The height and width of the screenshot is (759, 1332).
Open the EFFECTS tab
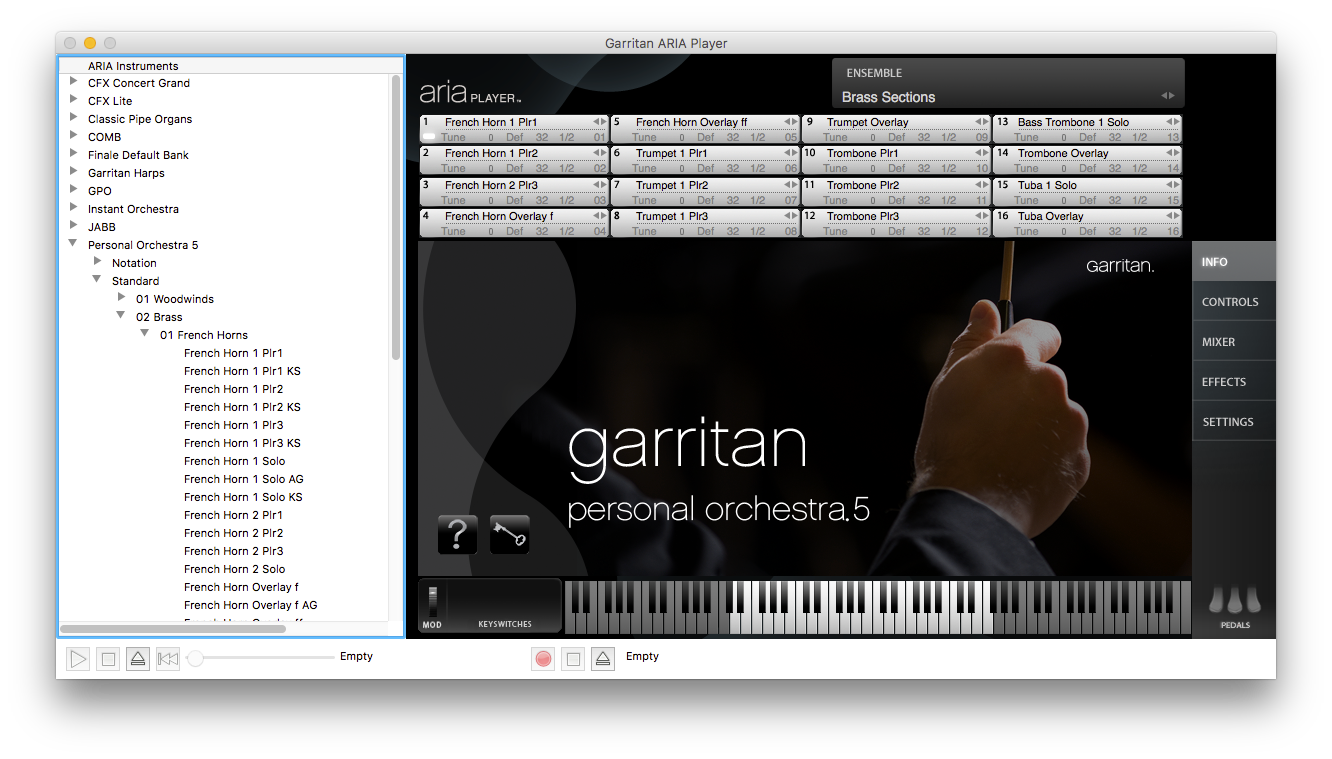point(1234,382)
